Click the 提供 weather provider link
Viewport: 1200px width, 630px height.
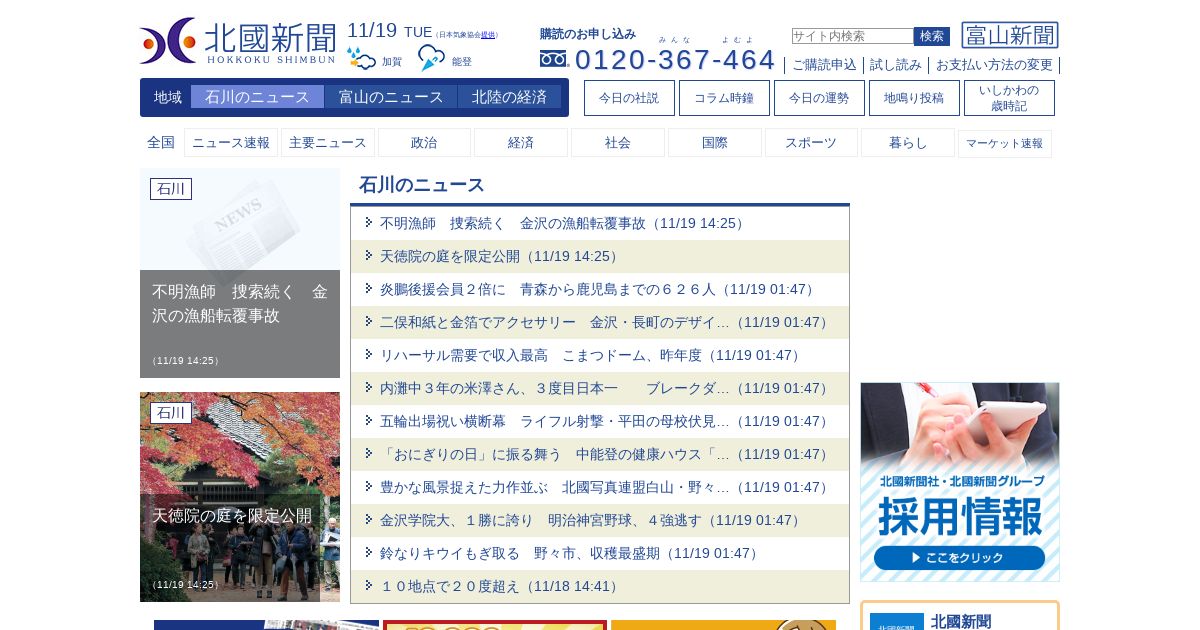pos(488,35)
